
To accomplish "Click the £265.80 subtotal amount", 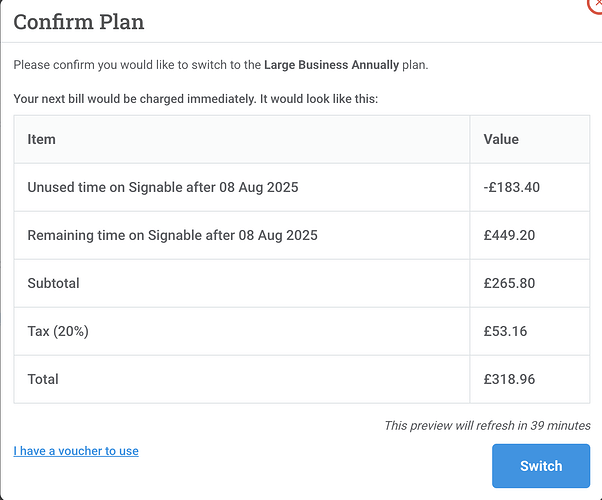I will 509,283.
